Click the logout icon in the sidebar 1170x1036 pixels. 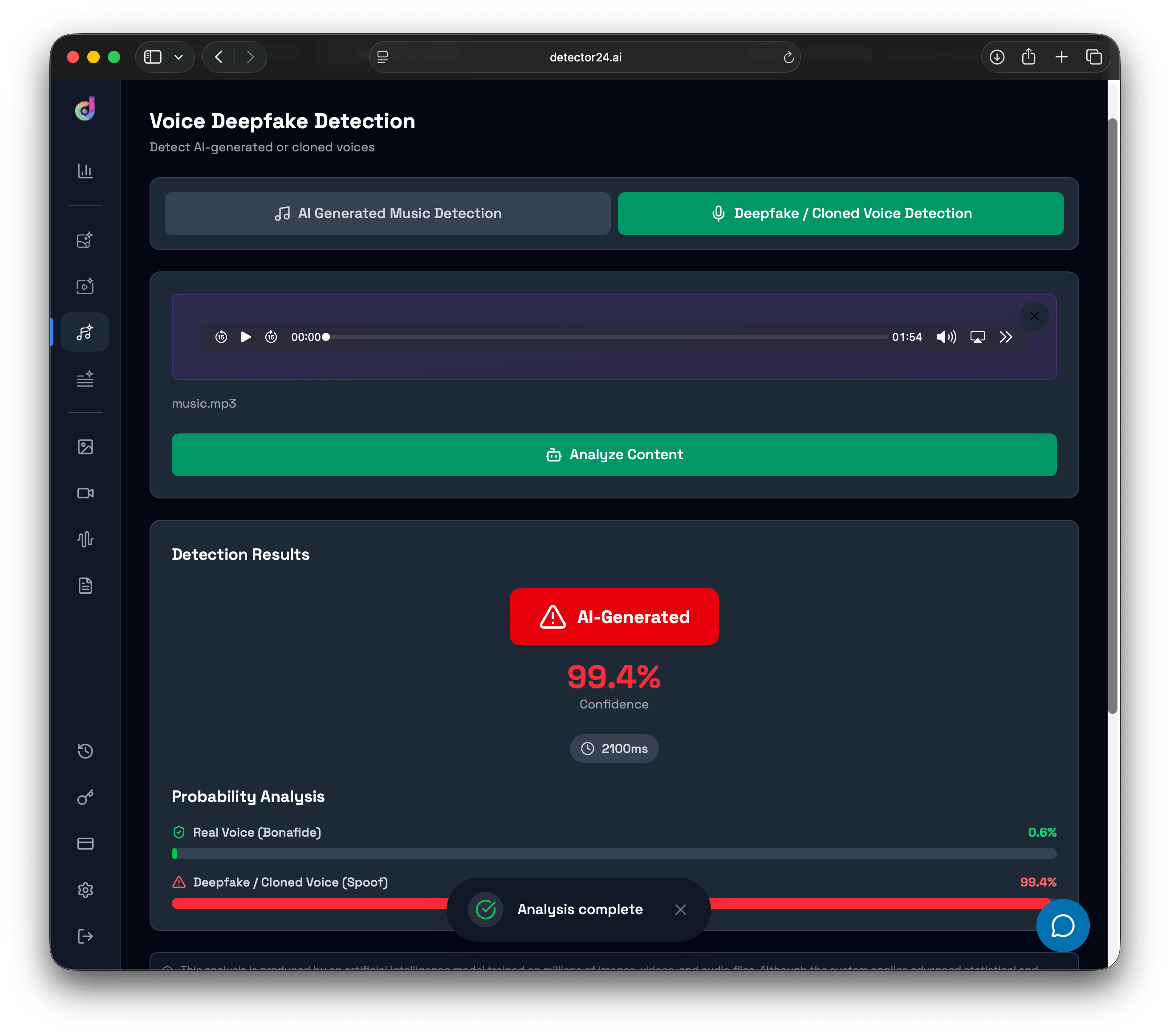(x=85, y=936)
